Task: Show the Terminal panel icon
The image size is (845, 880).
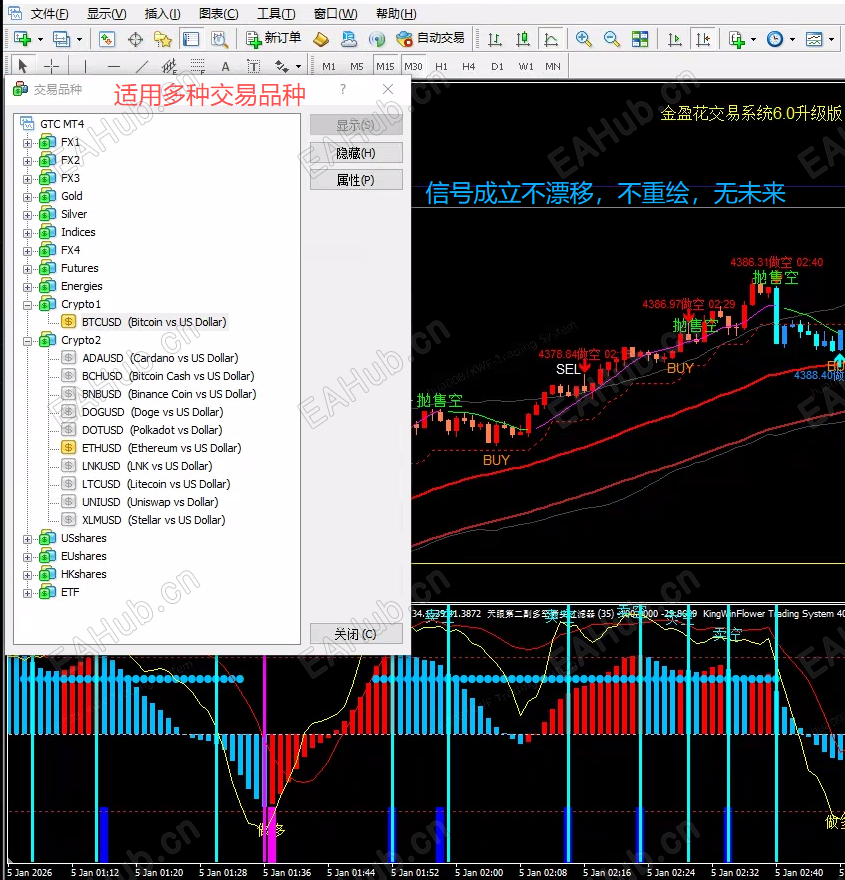Action: pyautogui.click(x=191, y=39)
